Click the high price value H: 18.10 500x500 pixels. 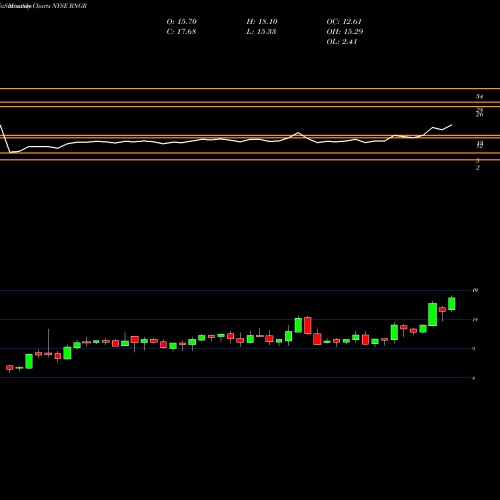tap(262, 22)
